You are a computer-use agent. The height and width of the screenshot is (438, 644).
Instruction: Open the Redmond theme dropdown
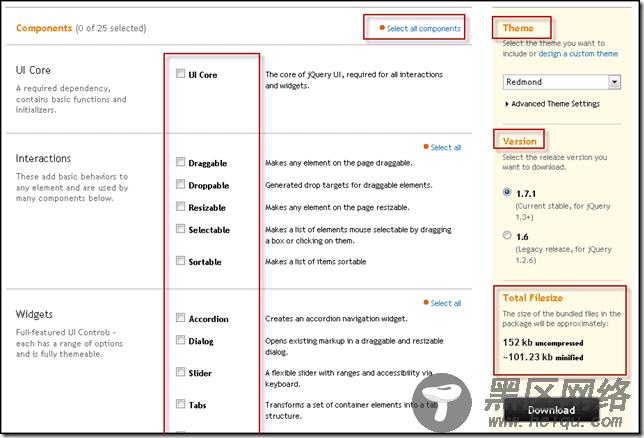(x=561, y=82)
